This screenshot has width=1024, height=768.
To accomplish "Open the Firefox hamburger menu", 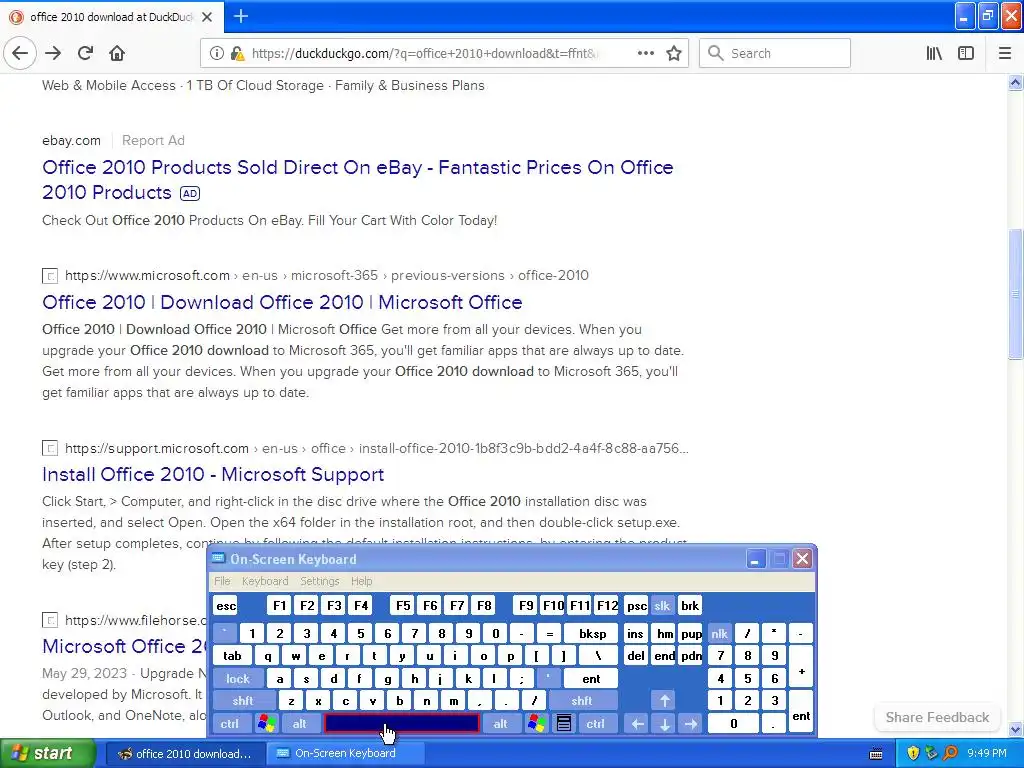I will click(1004, 54).
